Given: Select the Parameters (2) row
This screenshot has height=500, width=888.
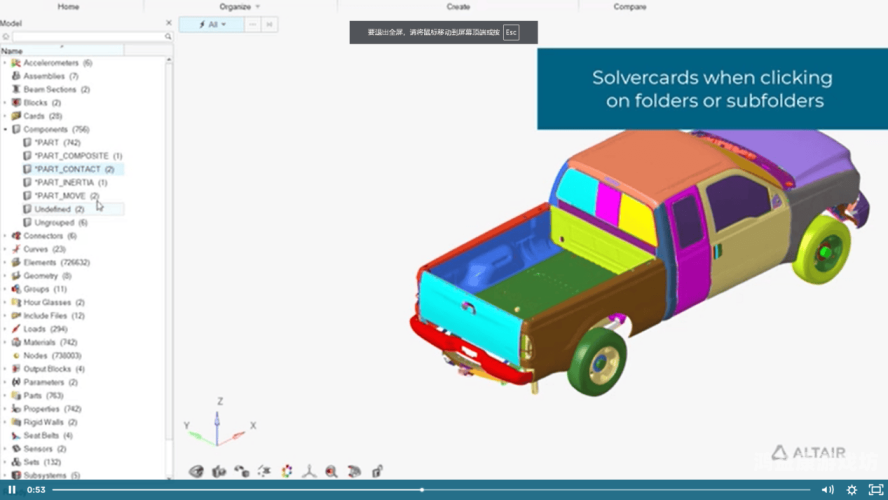Looking at the screenshot, I should 44,382.
